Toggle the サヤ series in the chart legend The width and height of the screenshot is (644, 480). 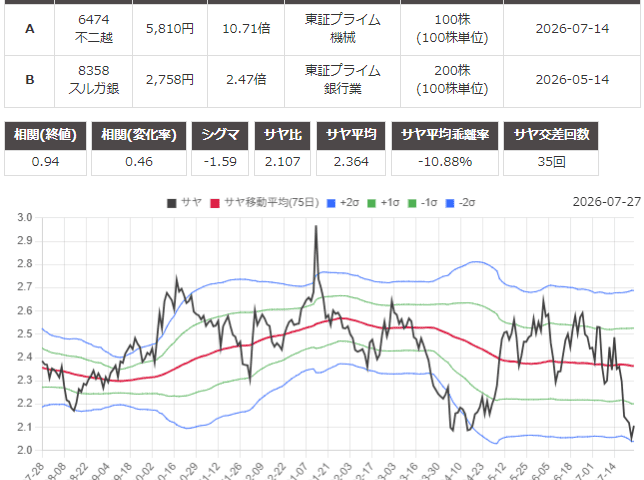184,203
